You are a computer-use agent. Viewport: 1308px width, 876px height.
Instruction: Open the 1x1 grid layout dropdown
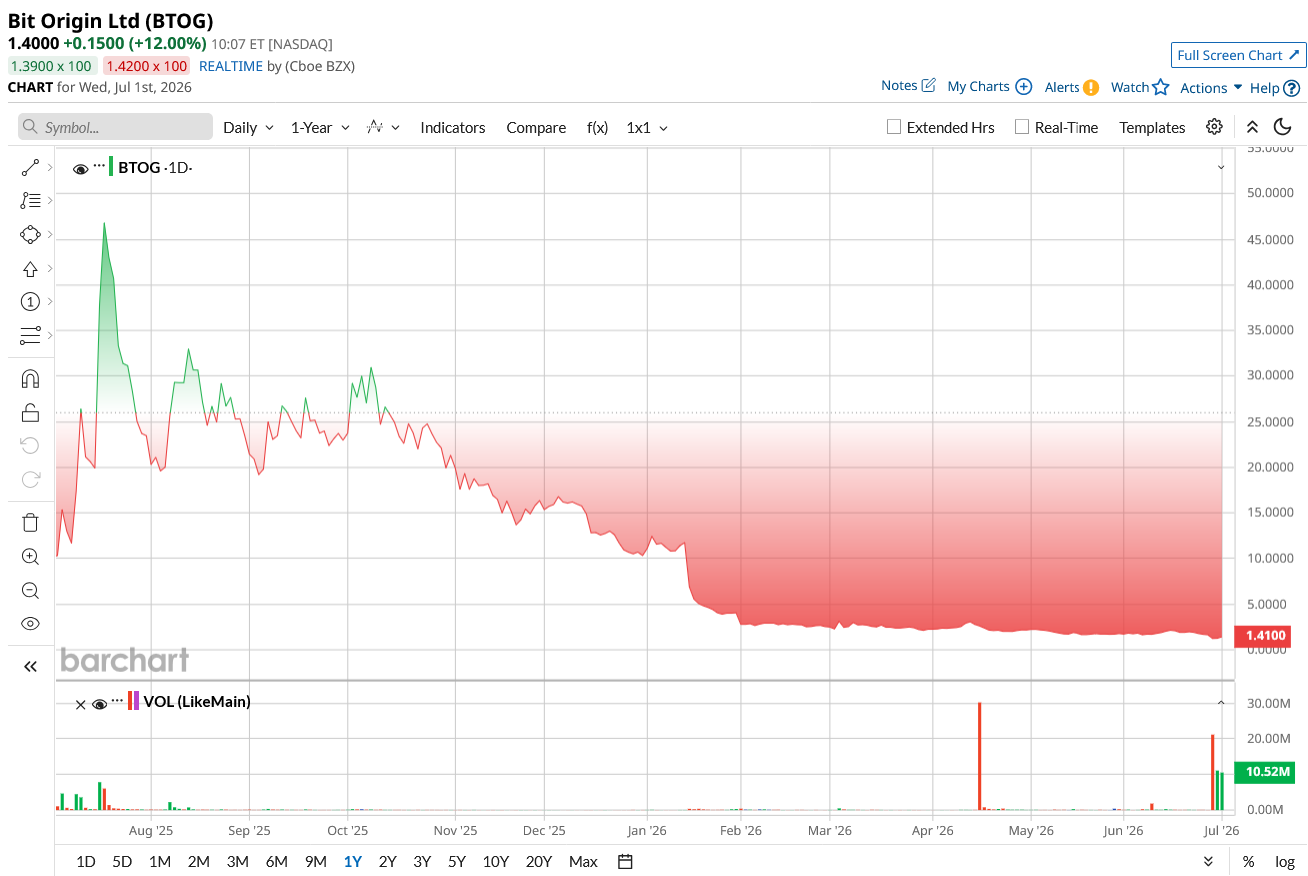647,127
